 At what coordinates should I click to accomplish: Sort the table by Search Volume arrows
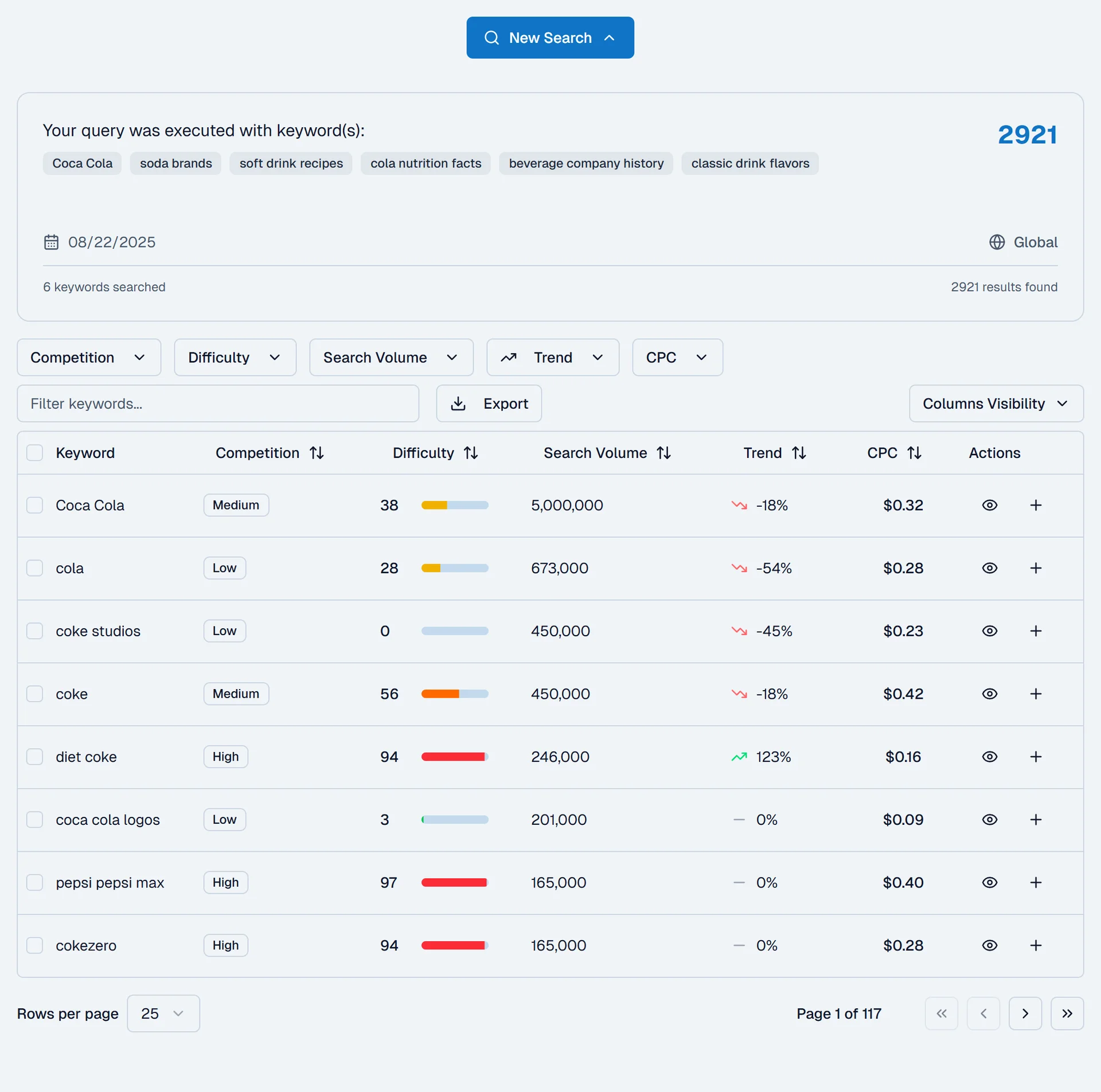(x=664, y=452)
